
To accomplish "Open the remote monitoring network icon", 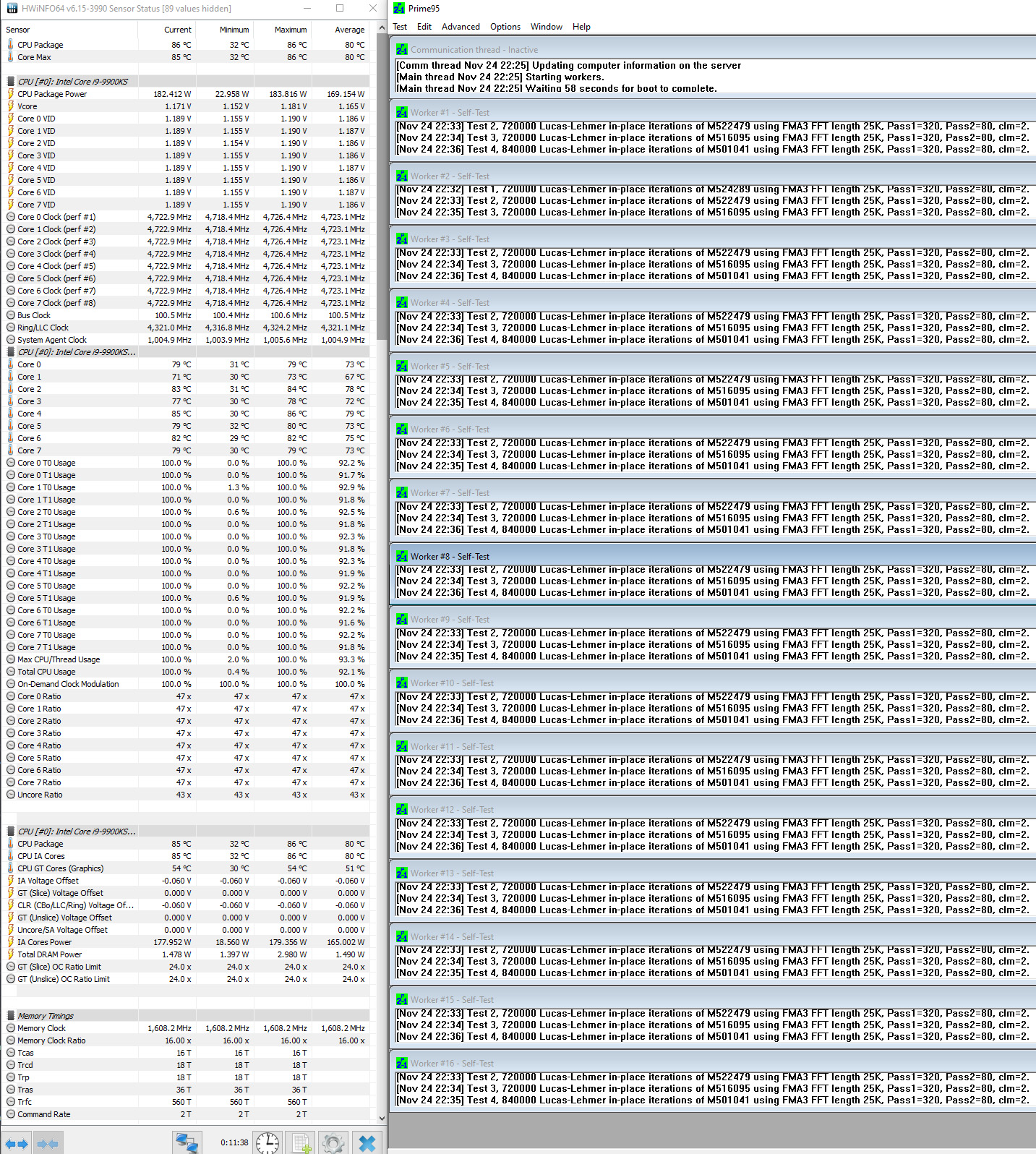I will tap(187, 1143).
